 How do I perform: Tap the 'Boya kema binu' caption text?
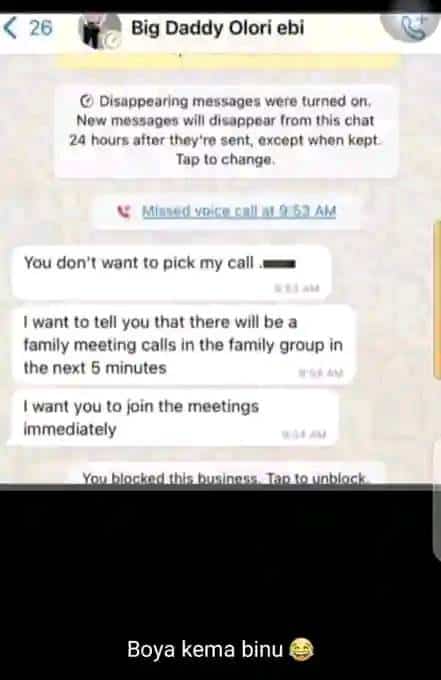(x=205, y=649)
